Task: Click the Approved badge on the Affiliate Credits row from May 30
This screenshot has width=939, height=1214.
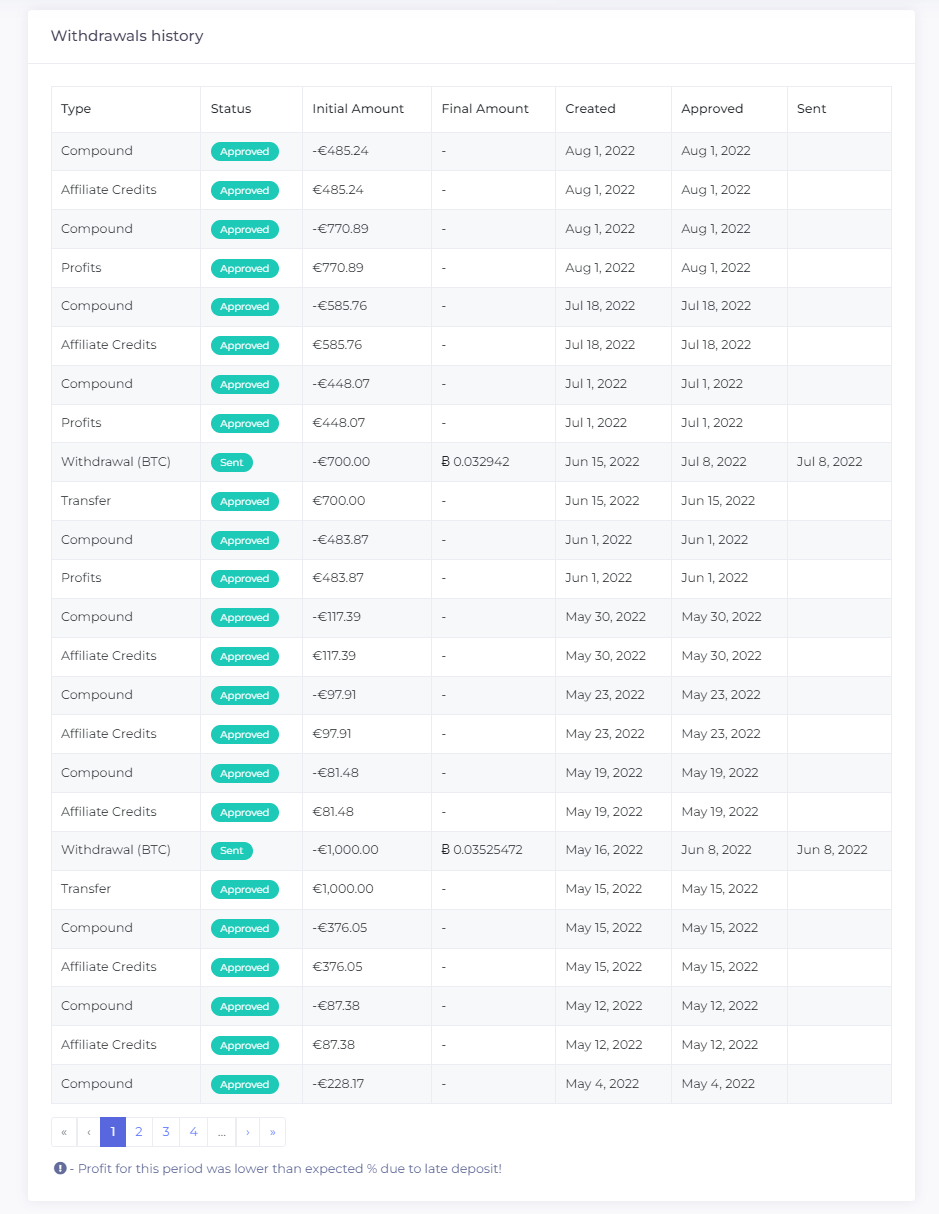Action: coord(245,656)
